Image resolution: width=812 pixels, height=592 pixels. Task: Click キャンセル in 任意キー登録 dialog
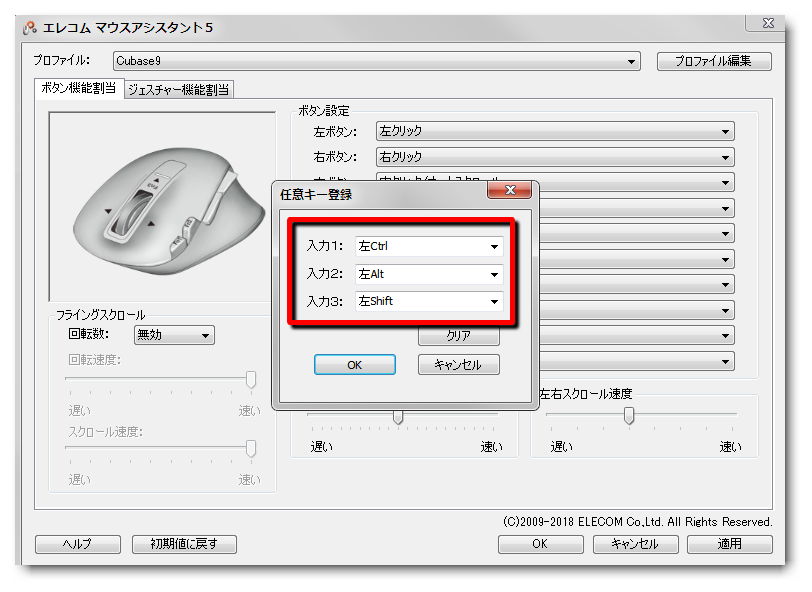458,365
